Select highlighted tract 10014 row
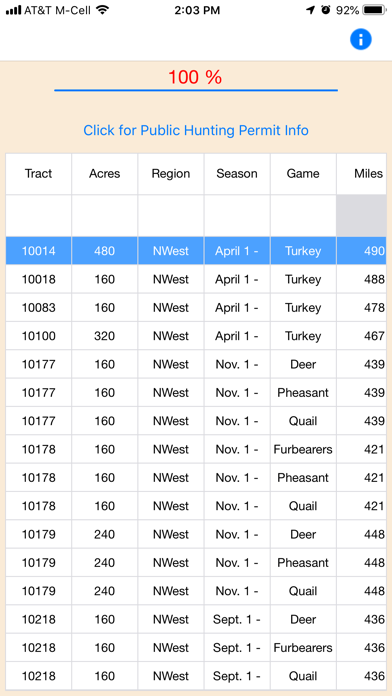The width and height of the screenshot is (392, 696). tap(196, 251)
